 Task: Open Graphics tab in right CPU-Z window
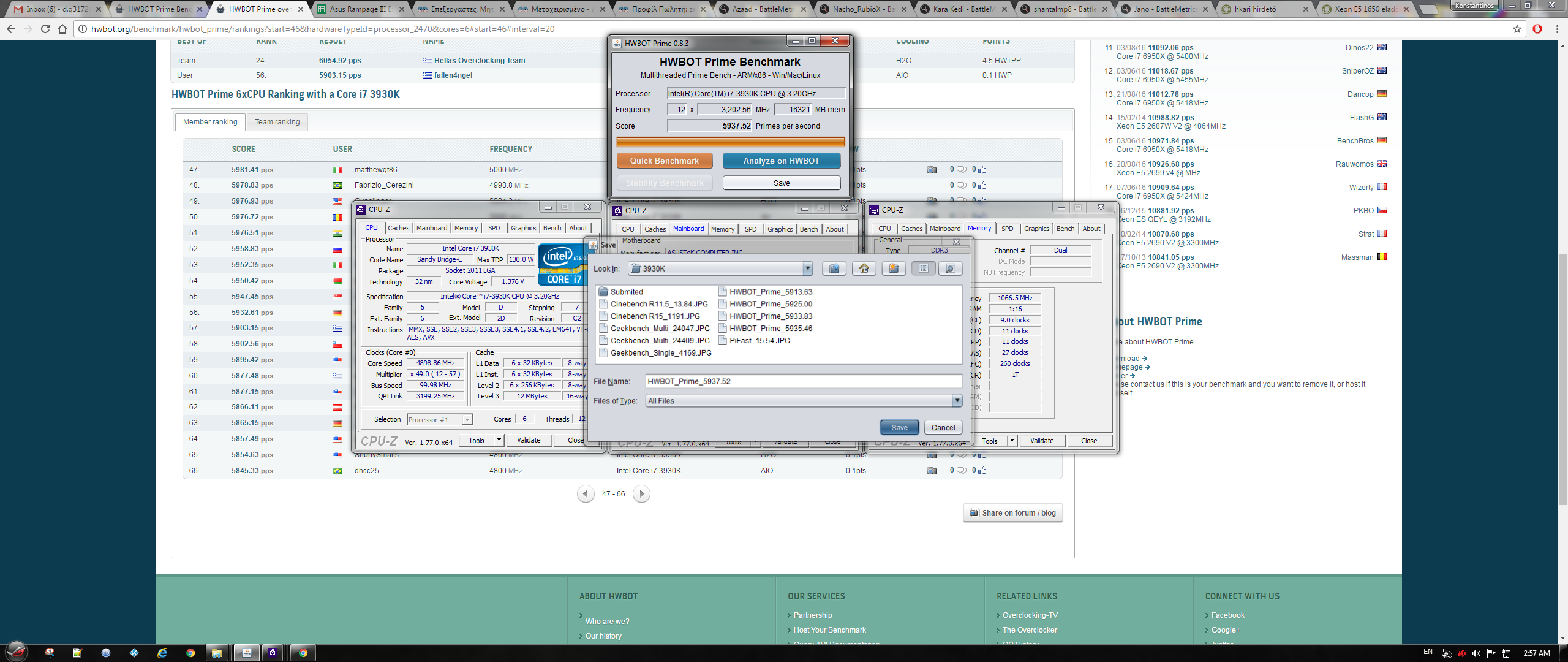(1036, 229)
